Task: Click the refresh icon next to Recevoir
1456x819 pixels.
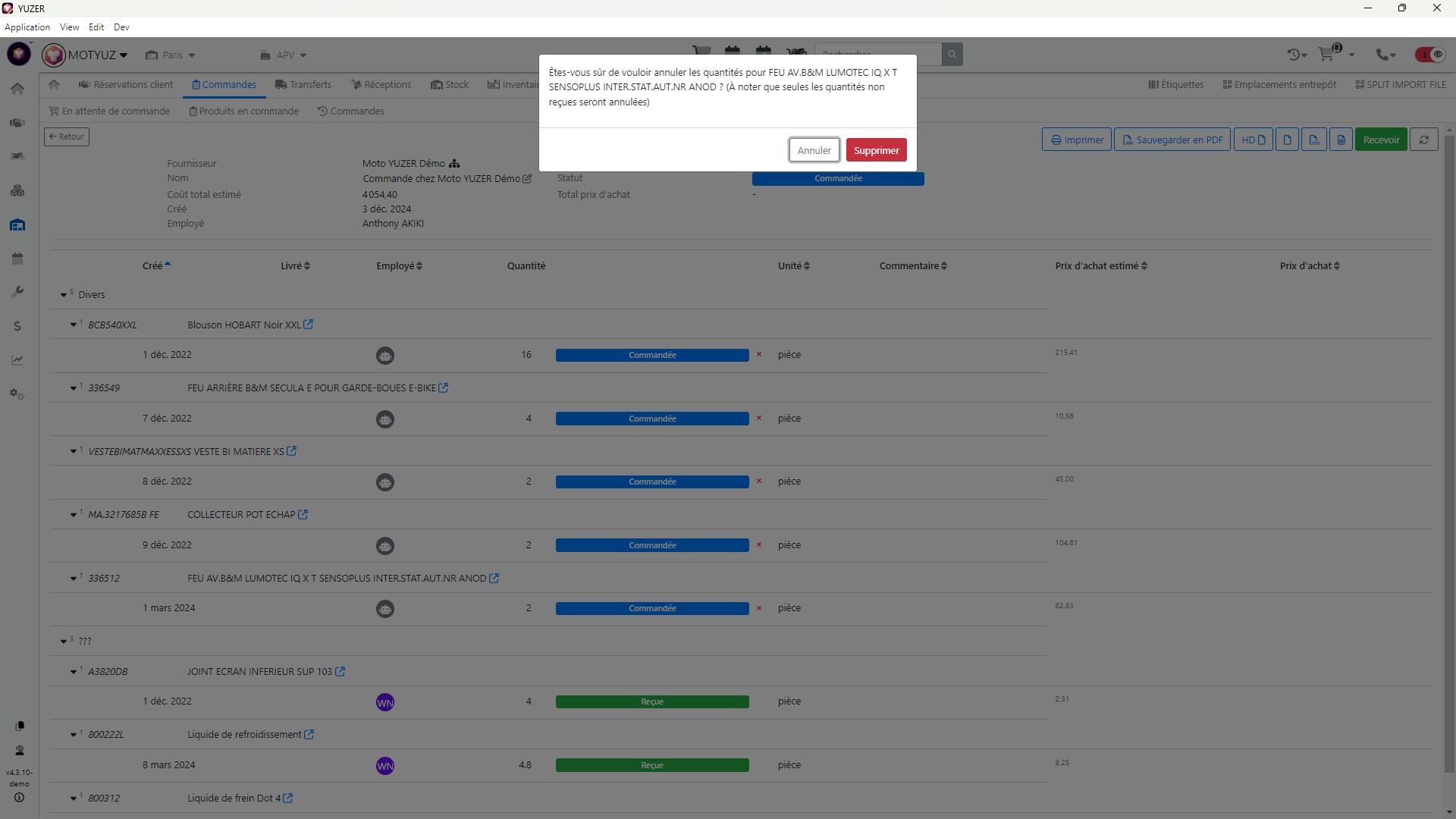Action: (1423, 140)
